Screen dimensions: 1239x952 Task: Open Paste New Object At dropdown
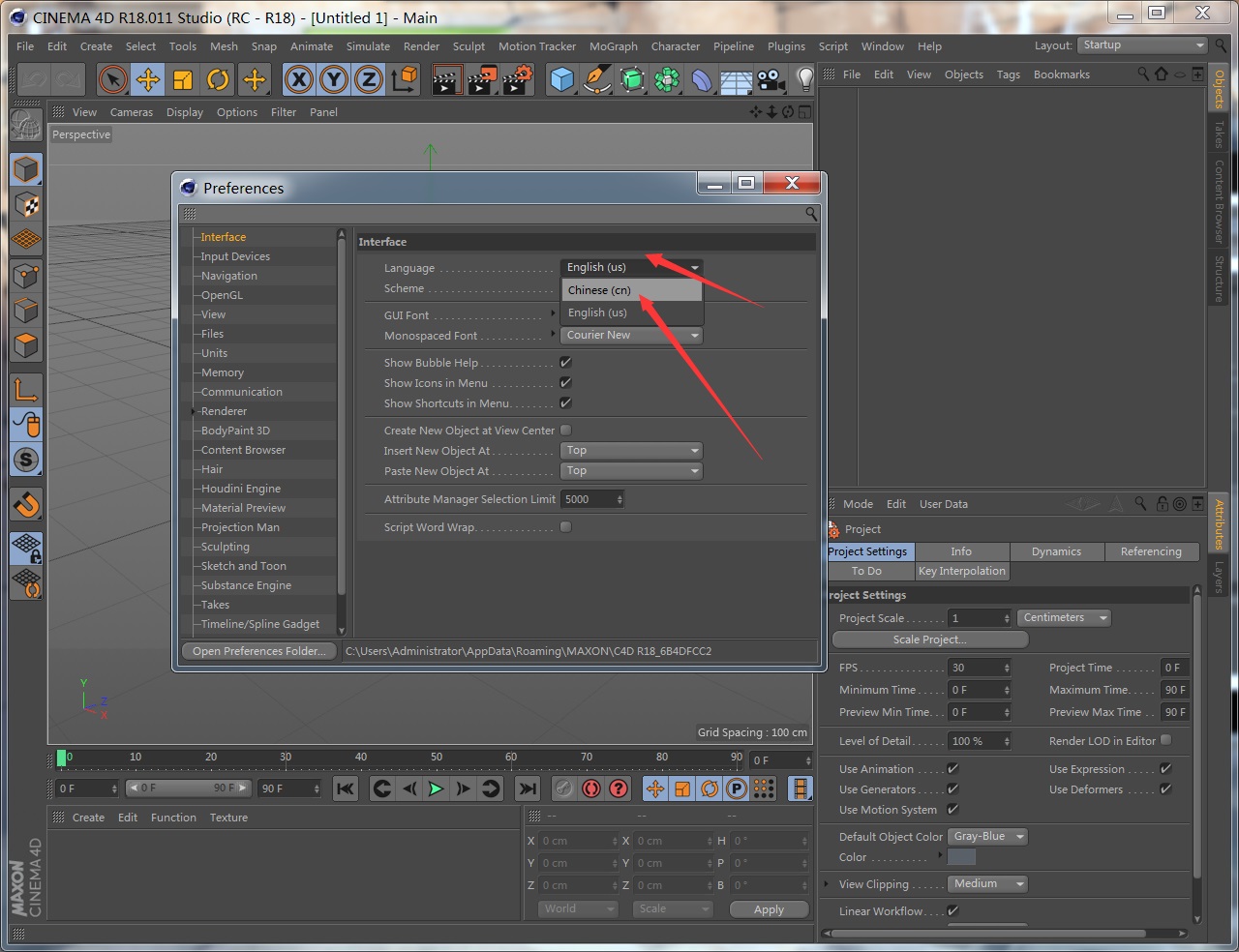631,470
